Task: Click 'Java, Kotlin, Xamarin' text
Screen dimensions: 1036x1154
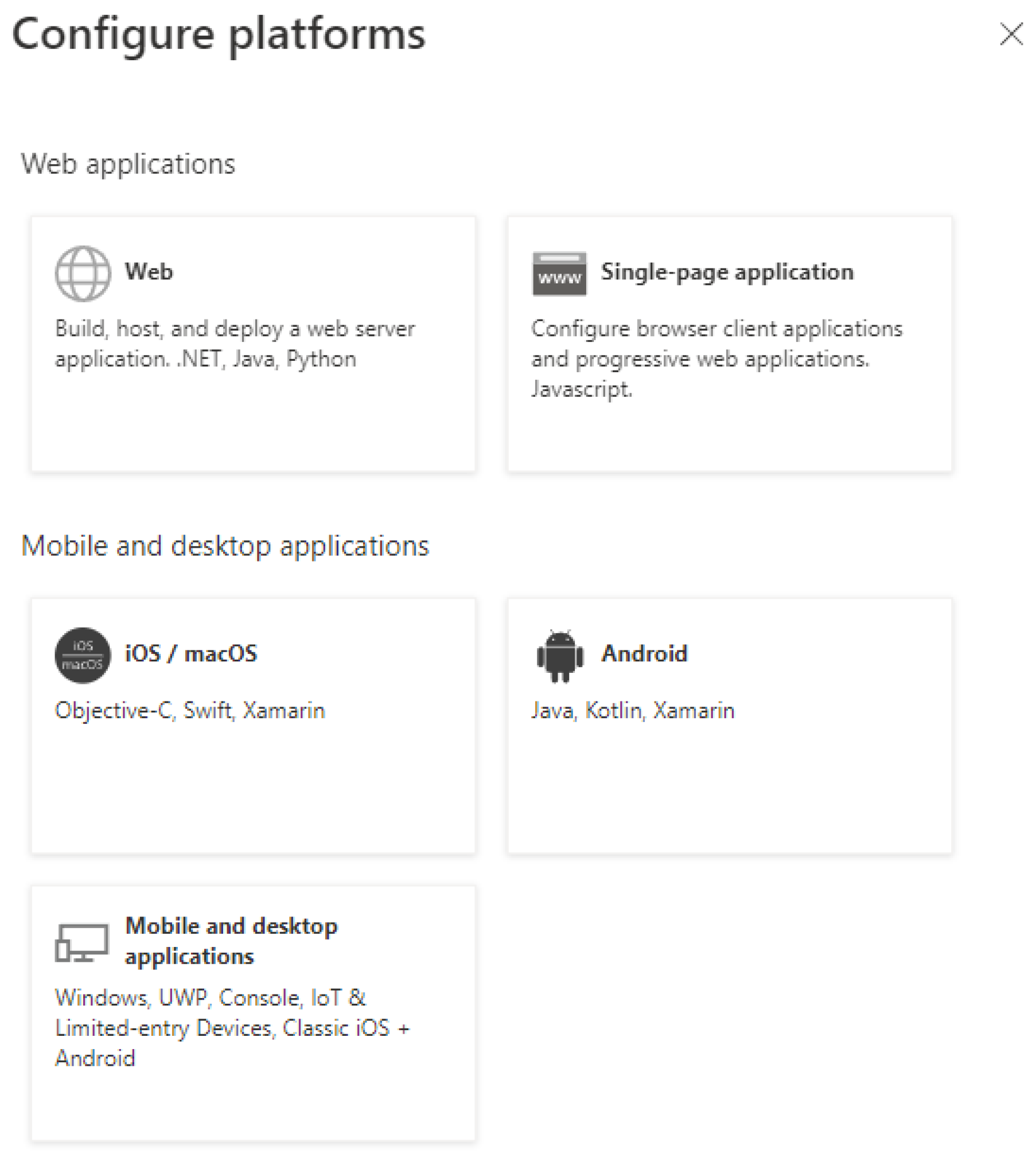Action: click(632, 710)
